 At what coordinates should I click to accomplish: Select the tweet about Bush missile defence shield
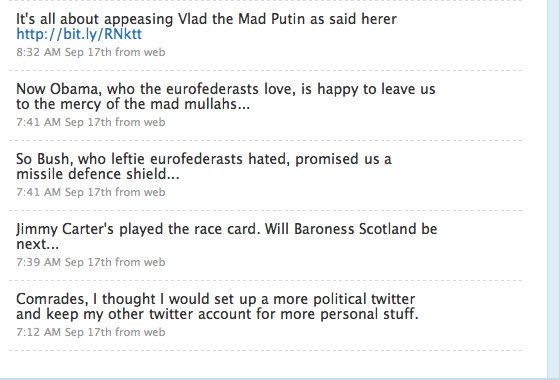click(204, 166)
